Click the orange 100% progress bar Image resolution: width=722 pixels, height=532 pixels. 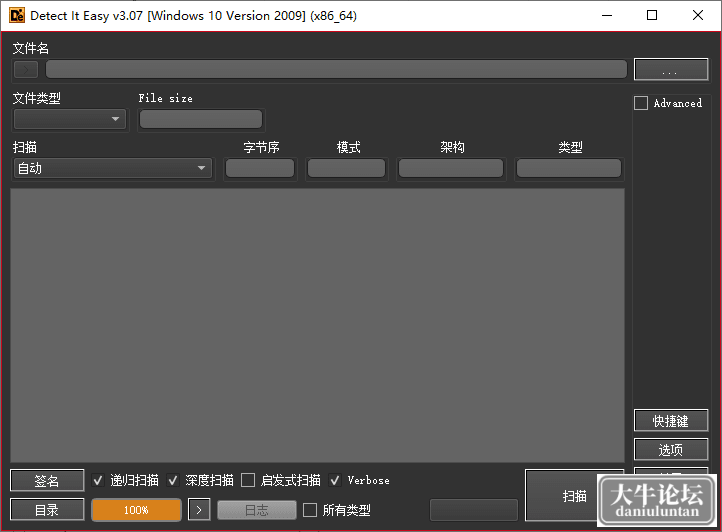pyautogui.click(x=136, y=510)
